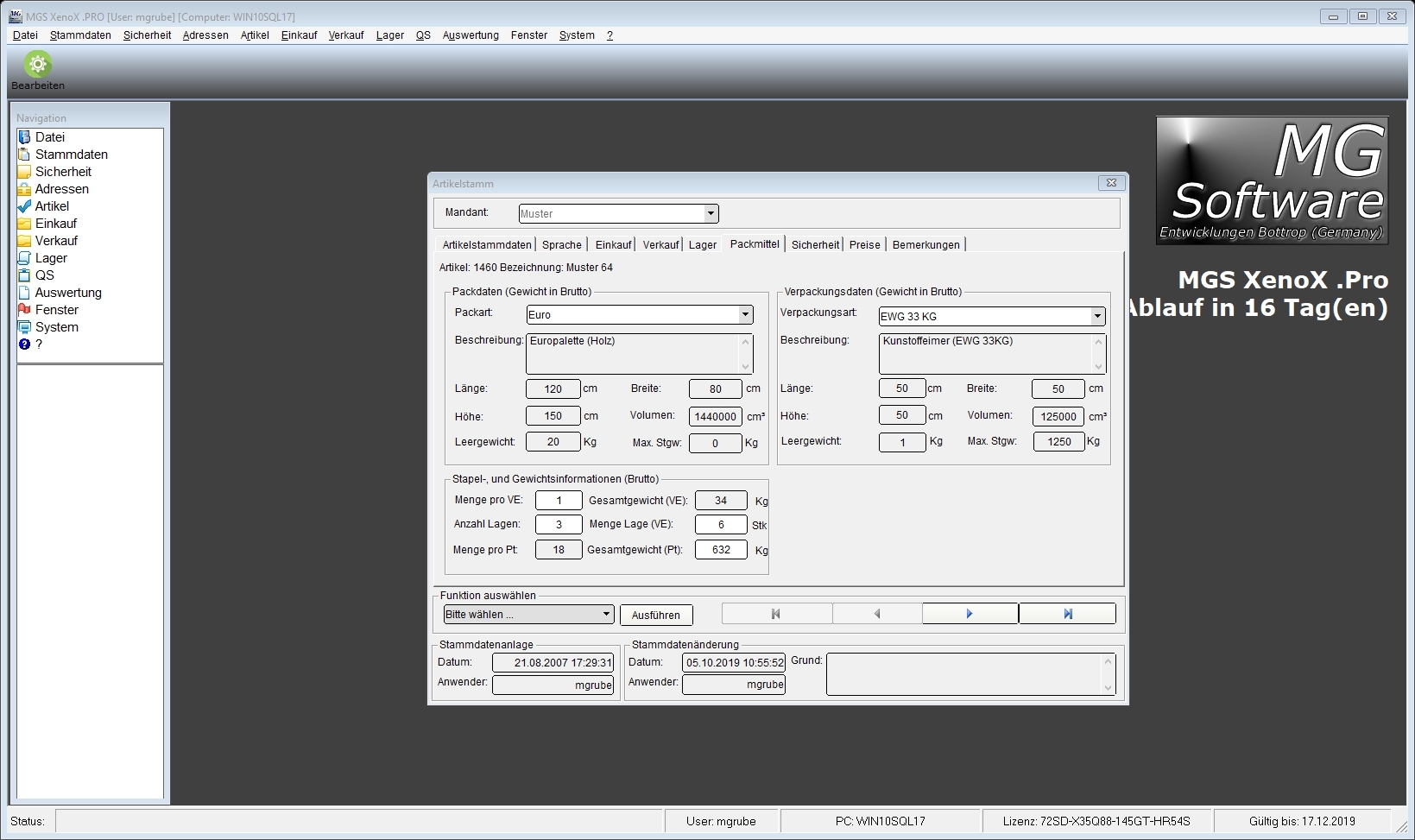Jump to last record arrow button
The height and width of the screenshot is (840, 1415).
coord(1067,614)
